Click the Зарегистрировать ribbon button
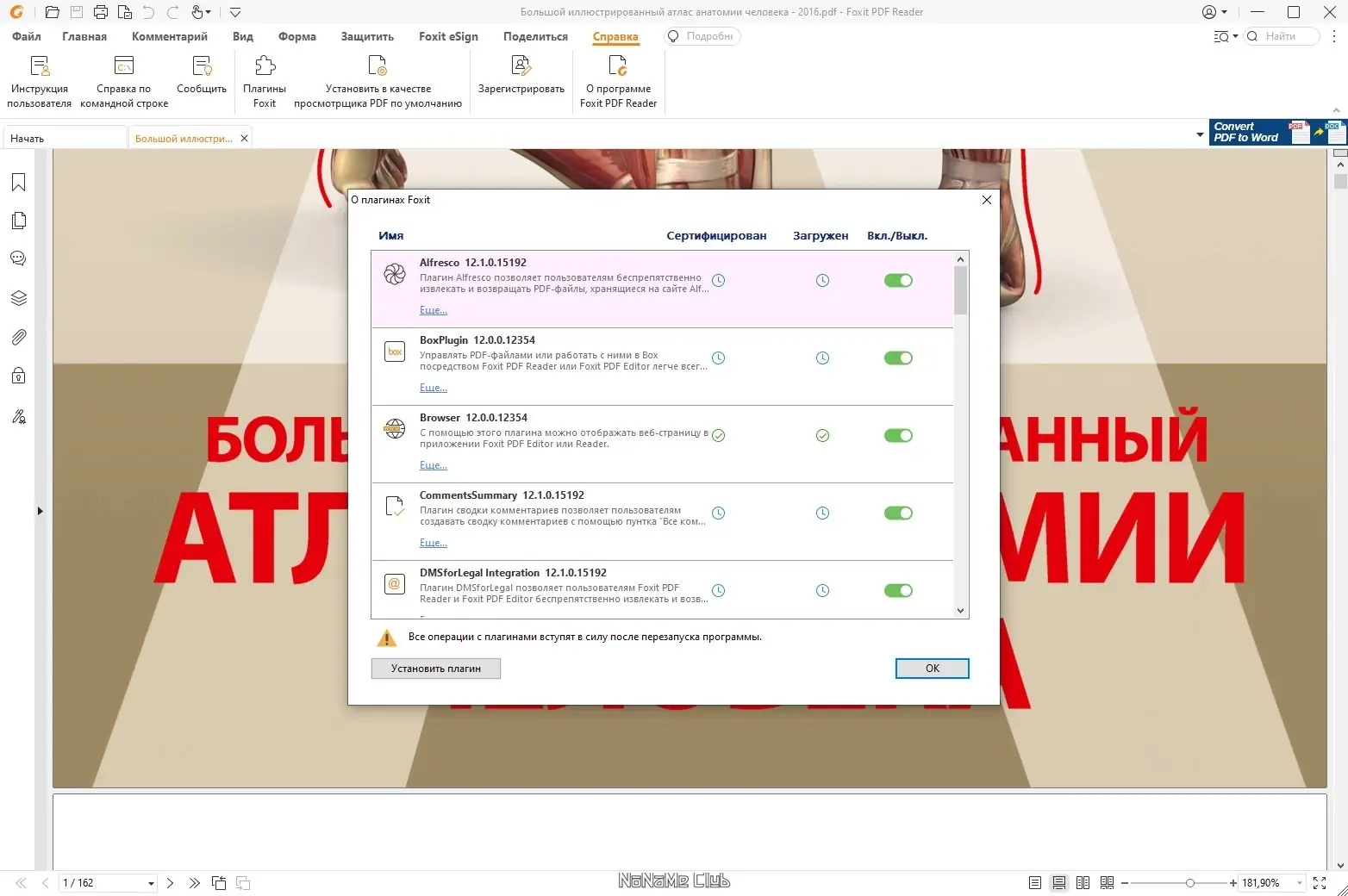Screen dimensions: 1348x896 (521, 75)
